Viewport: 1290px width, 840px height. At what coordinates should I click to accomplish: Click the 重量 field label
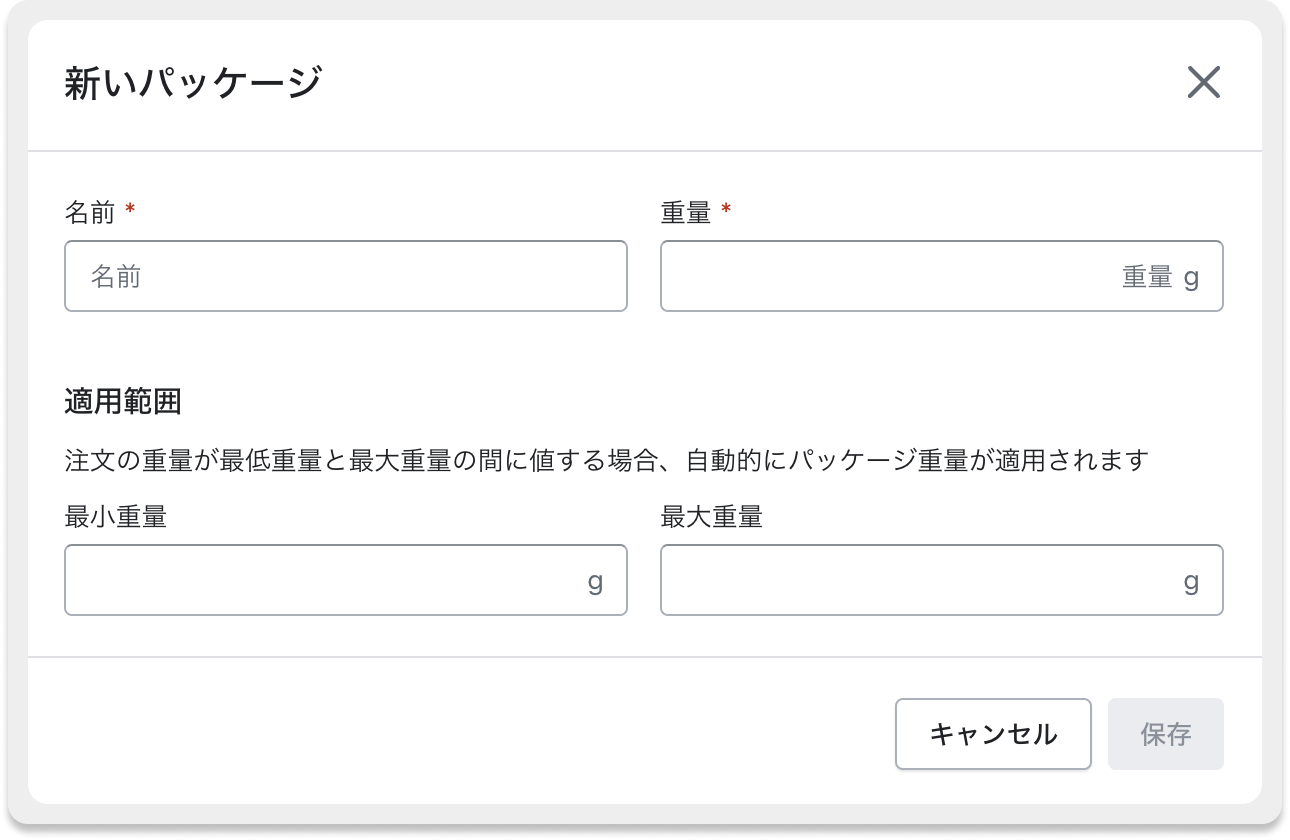tap(686, 211)
